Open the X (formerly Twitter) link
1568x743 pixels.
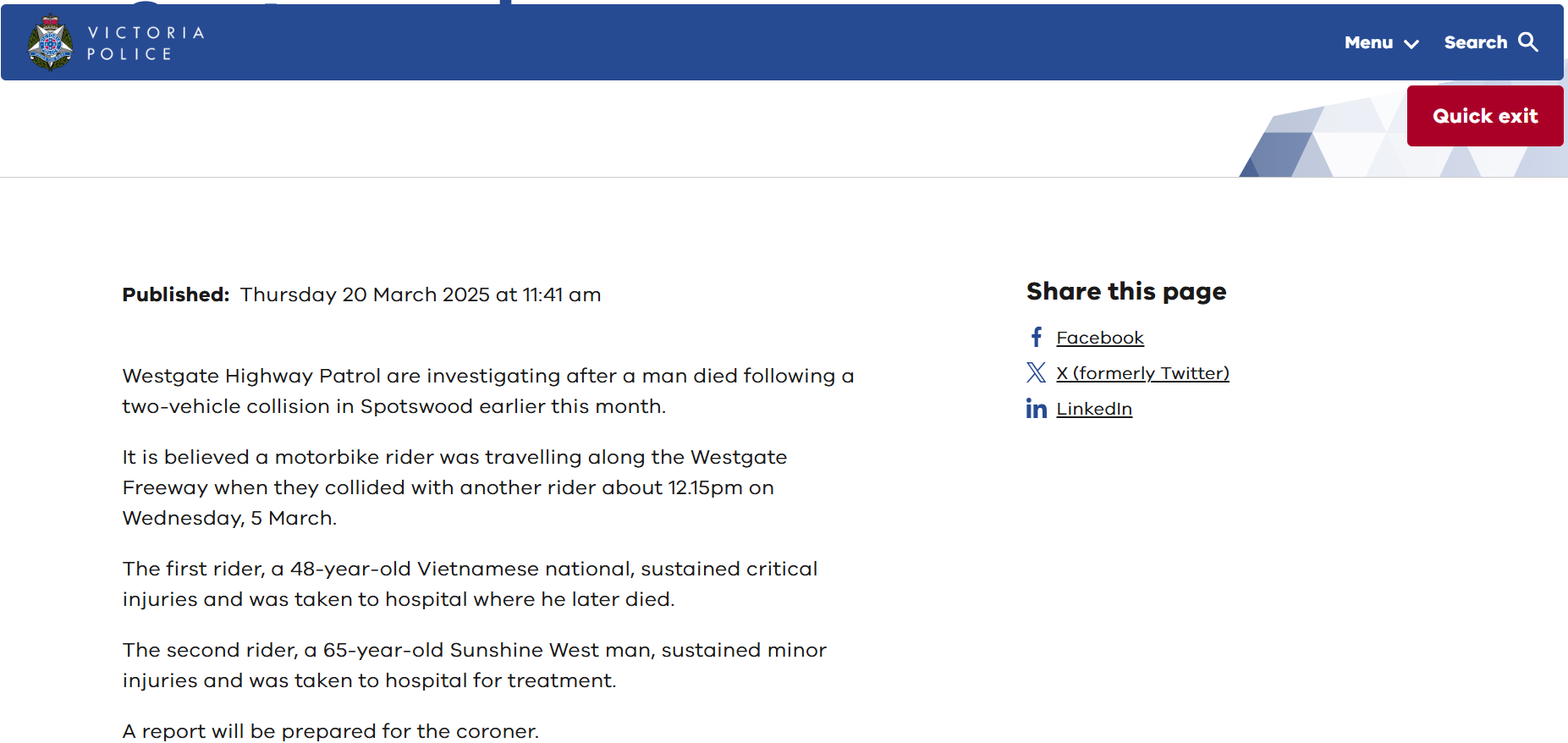[x=1142, y=373]
